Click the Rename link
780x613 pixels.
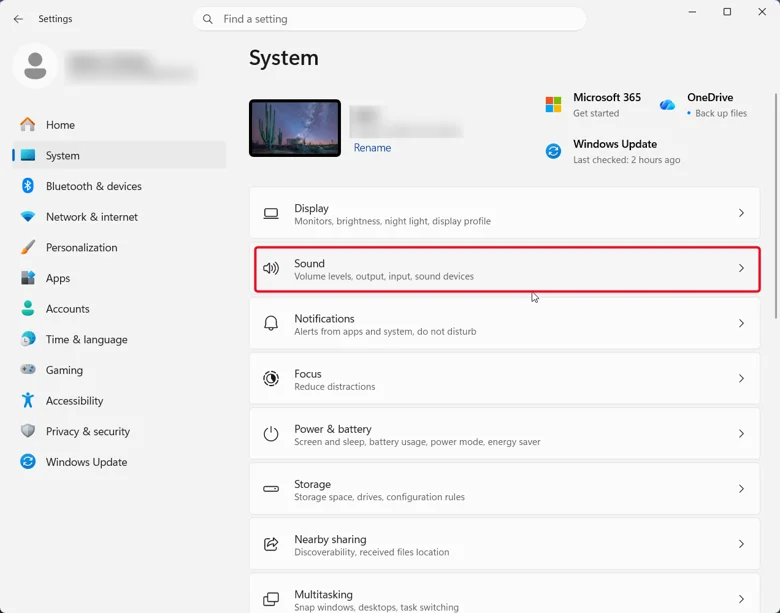[x=372, y=148]
